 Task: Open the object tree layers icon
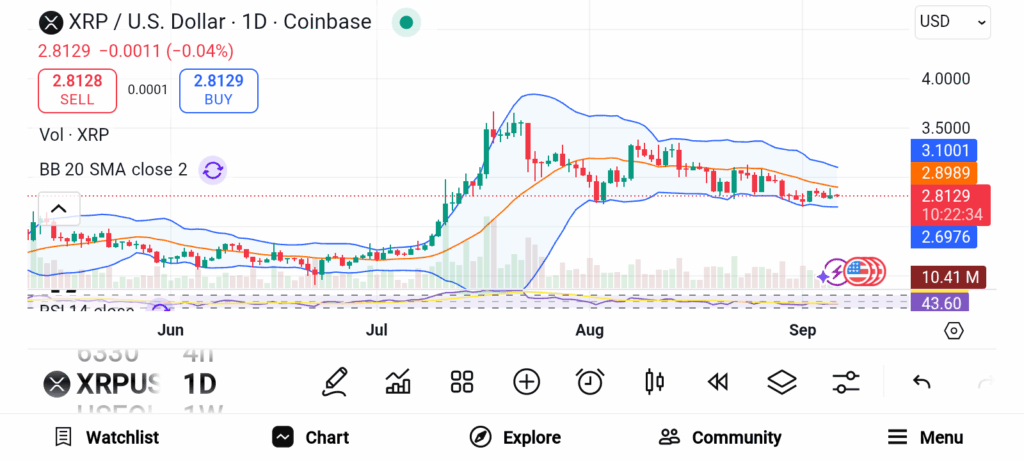(x=781, y=381)
